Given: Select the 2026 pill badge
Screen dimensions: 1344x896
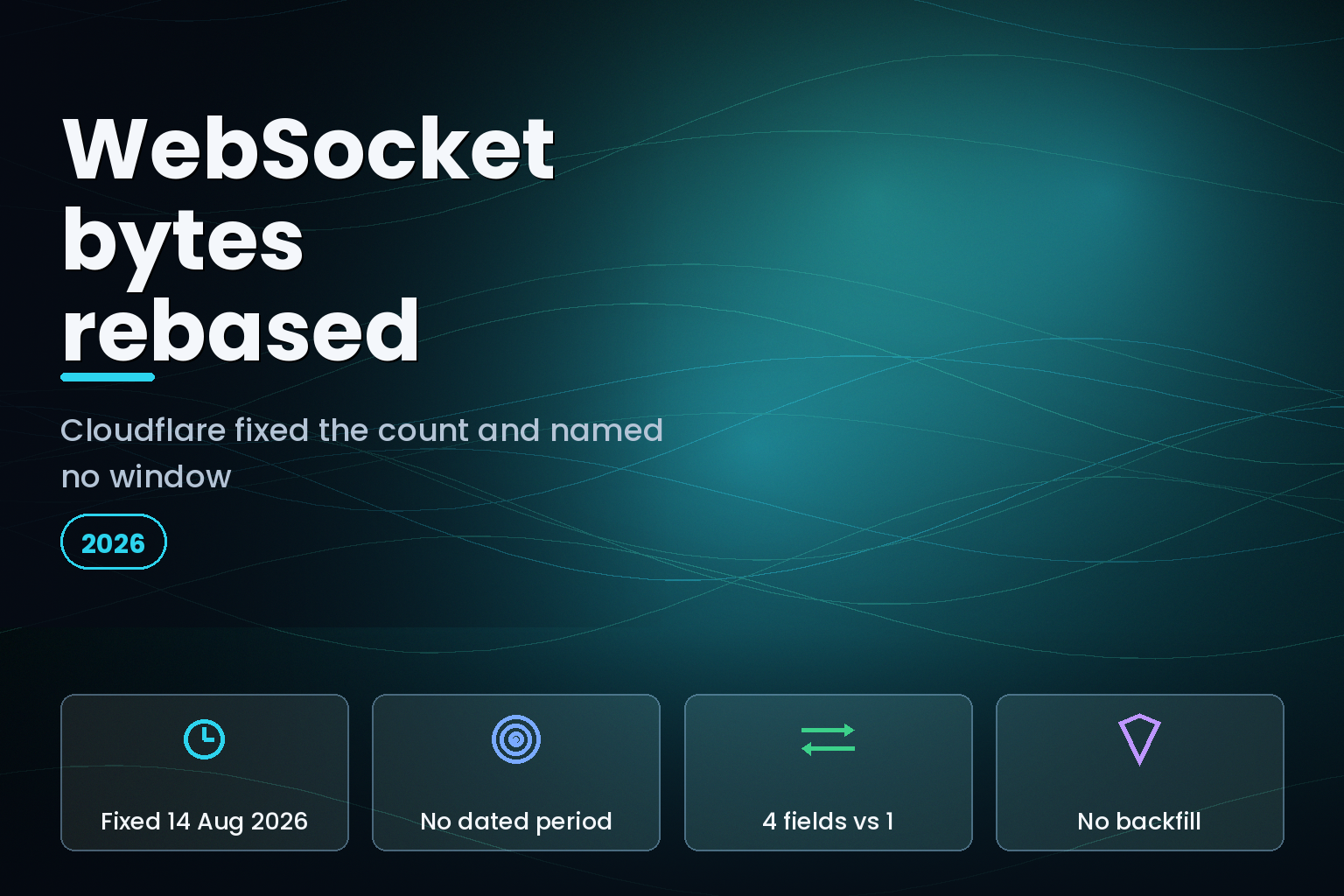Looking at the screenshot, I should 114,542.
